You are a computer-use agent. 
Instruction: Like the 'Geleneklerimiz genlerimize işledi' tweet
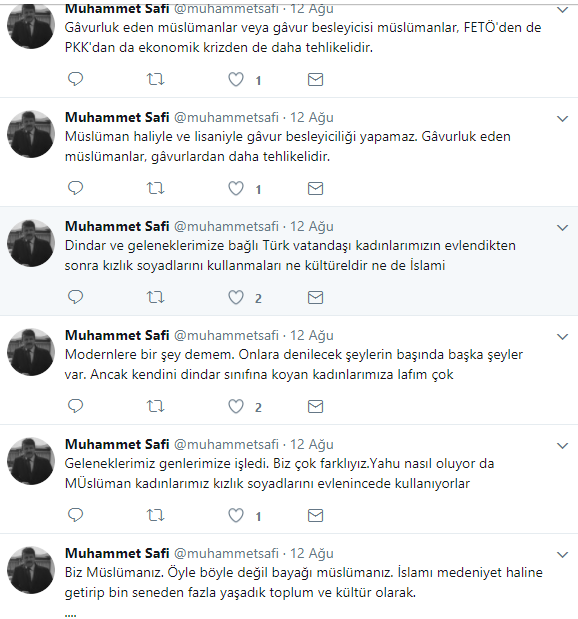[236, 515]
